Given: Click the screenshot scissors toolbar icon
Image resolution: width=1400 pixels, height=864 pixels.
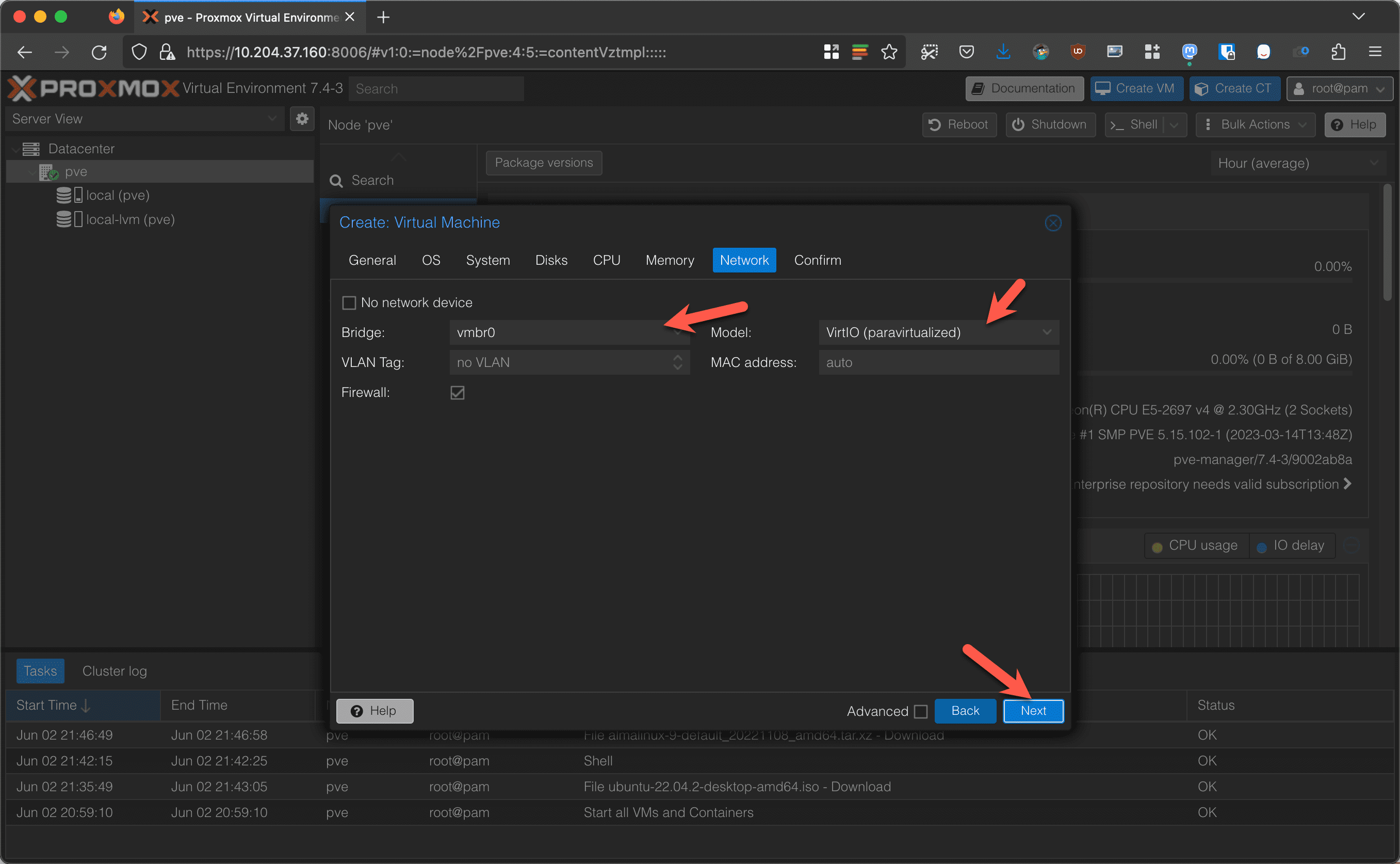Looking at the screenshot, I should (929, 52).
